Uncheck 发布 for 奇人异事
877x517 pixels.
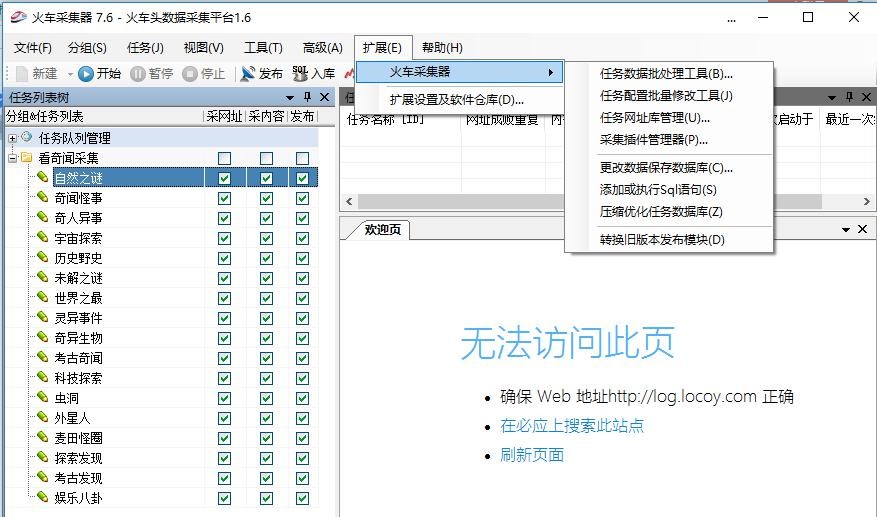(x=302, y=218)
